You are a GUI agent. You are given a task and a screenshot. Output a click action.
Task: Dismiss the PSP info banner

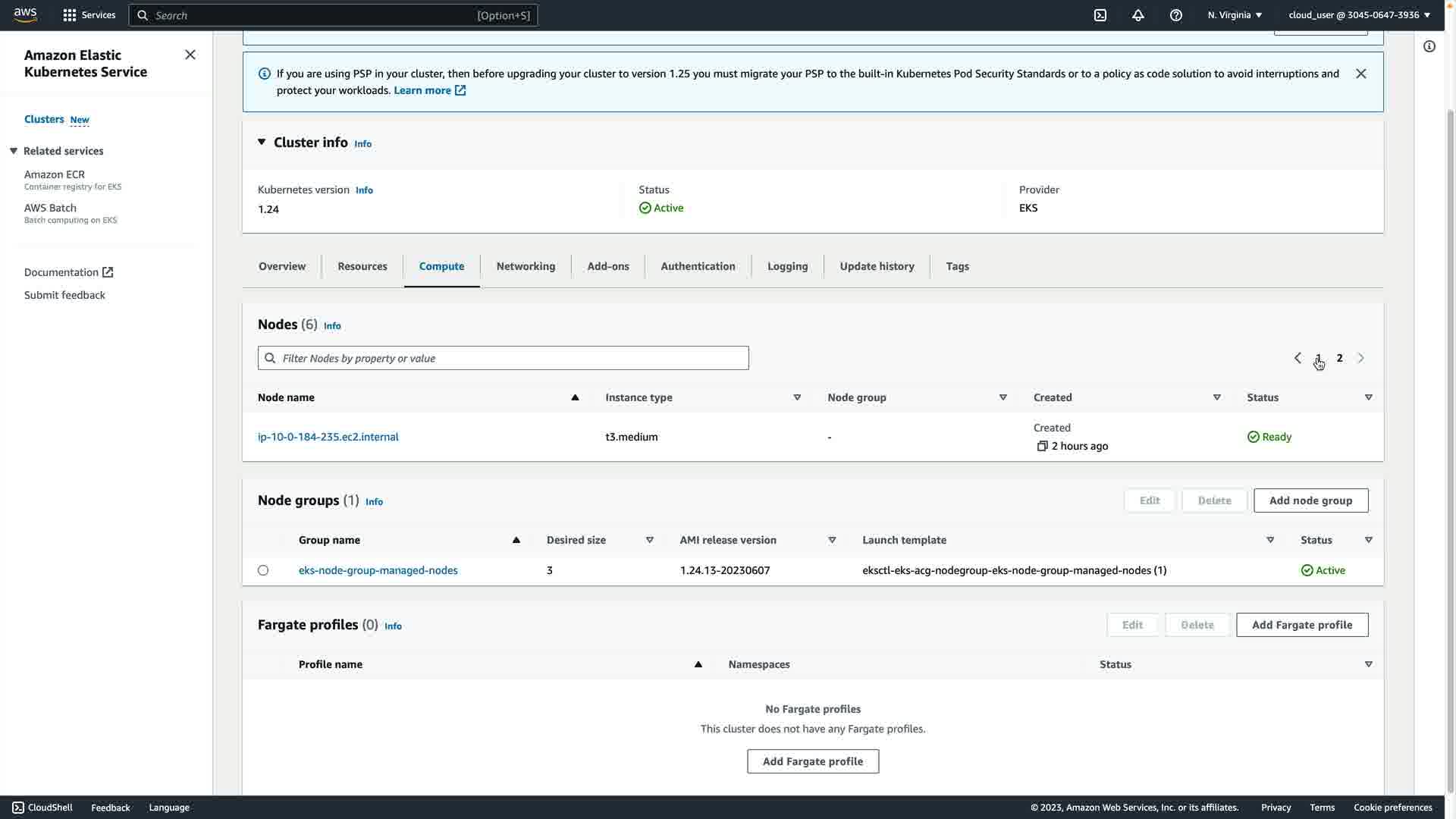1360,74
